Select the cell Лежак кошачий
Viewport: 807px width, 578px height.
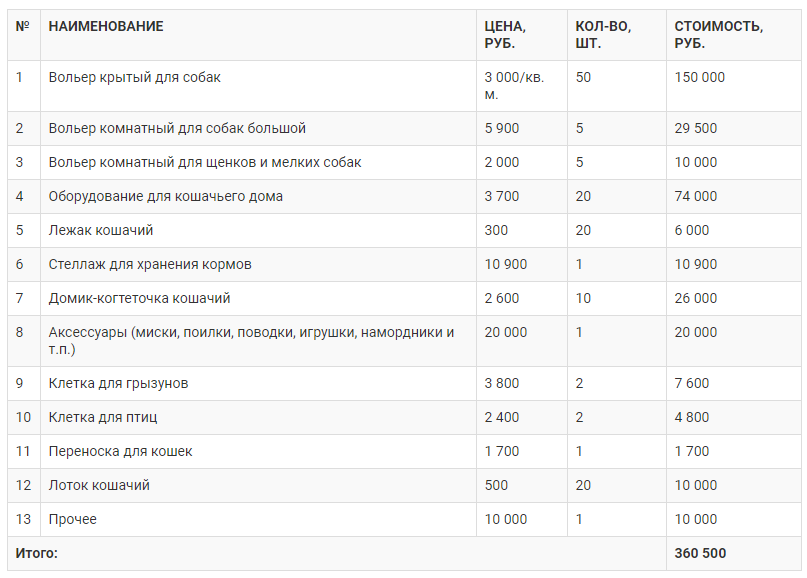tap(258, 230)
